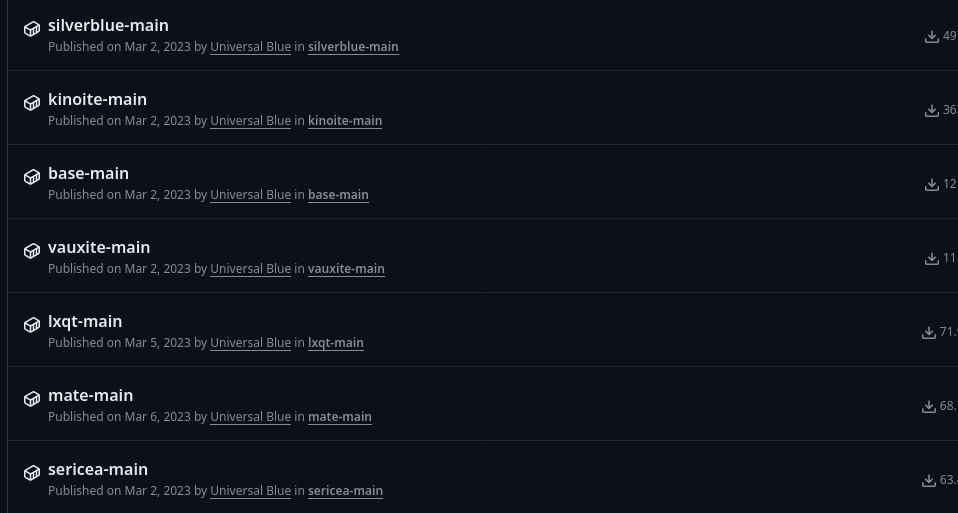The width and height of the screenshot is (958, 513).
Task: Click the package icon beside silverblue-main
Action: (32, 29)
